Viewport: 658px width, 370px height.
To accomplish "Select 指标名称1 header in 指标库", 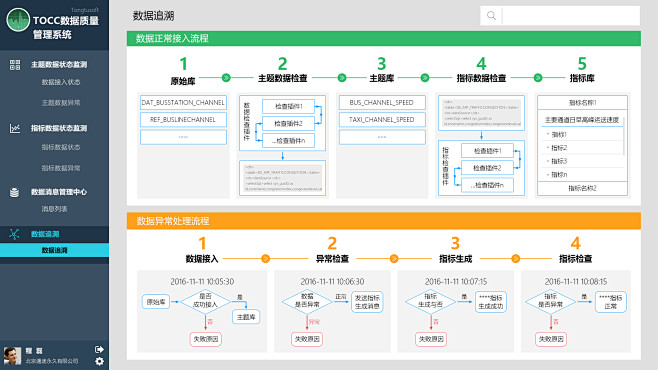I will [582, 103].
